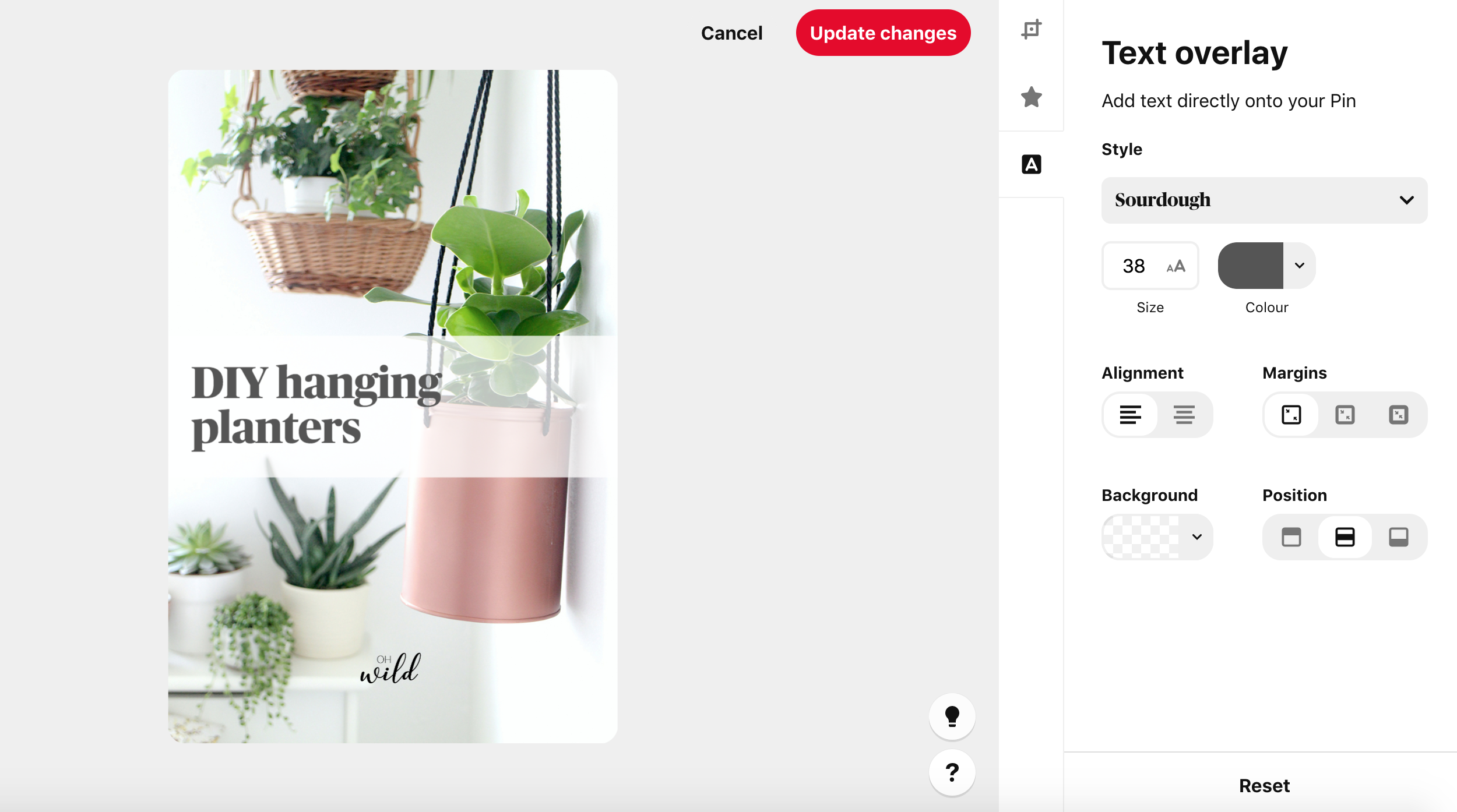Open the question mark help button
Viewport: 1457px width, 812px height.
tap(952, 772)
